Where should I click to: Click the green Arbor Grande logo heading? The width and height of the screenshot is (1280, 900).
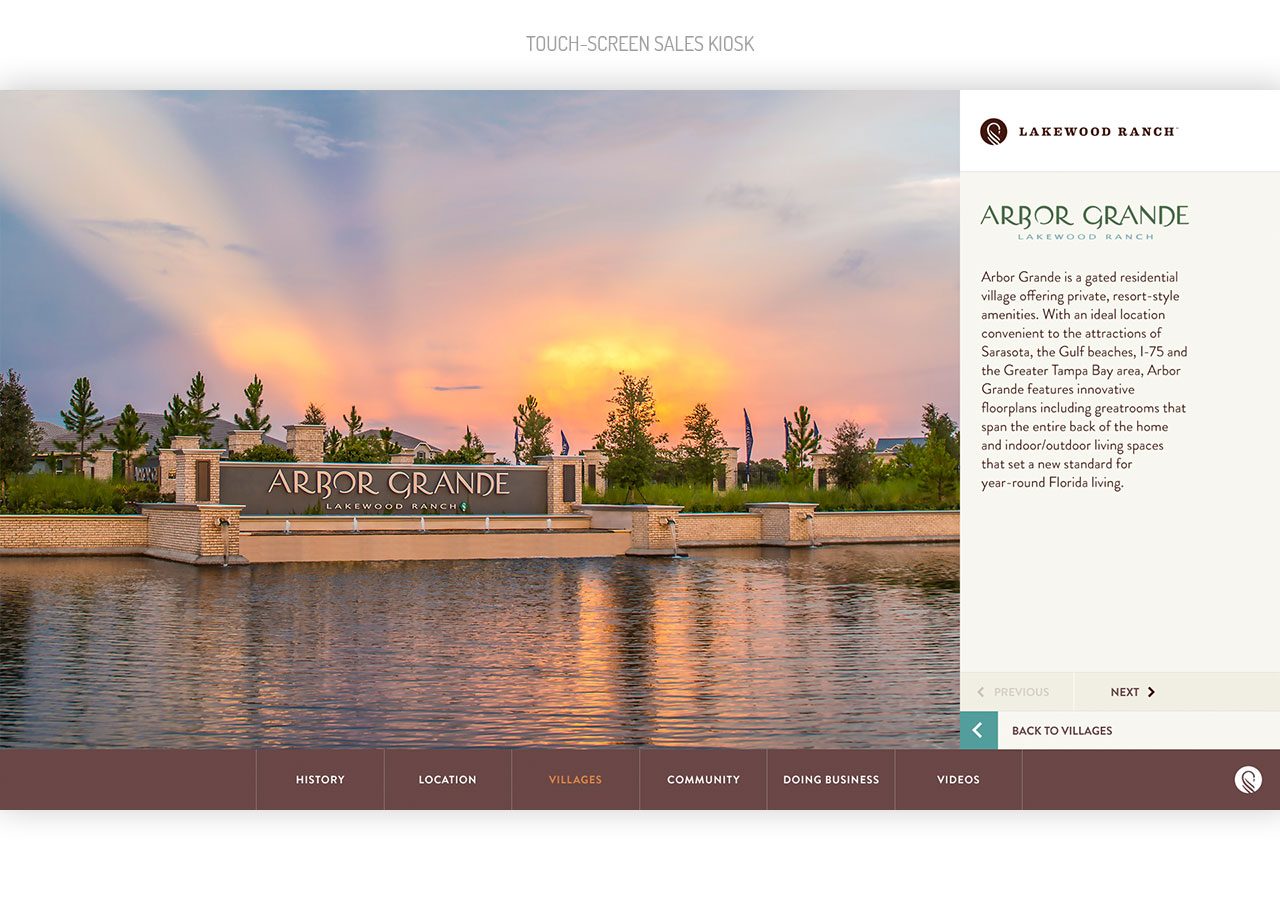(1084, 221)
